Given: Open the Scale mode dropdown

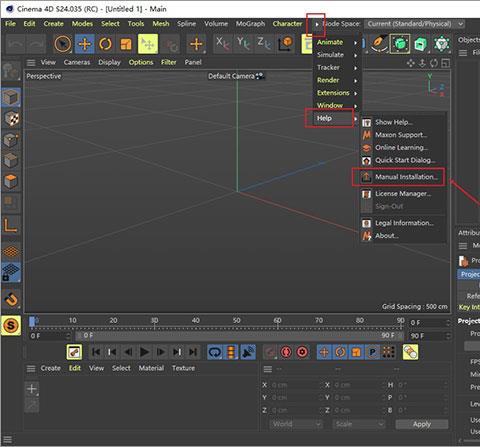Looking at the screenshot, I should (359, 424).
